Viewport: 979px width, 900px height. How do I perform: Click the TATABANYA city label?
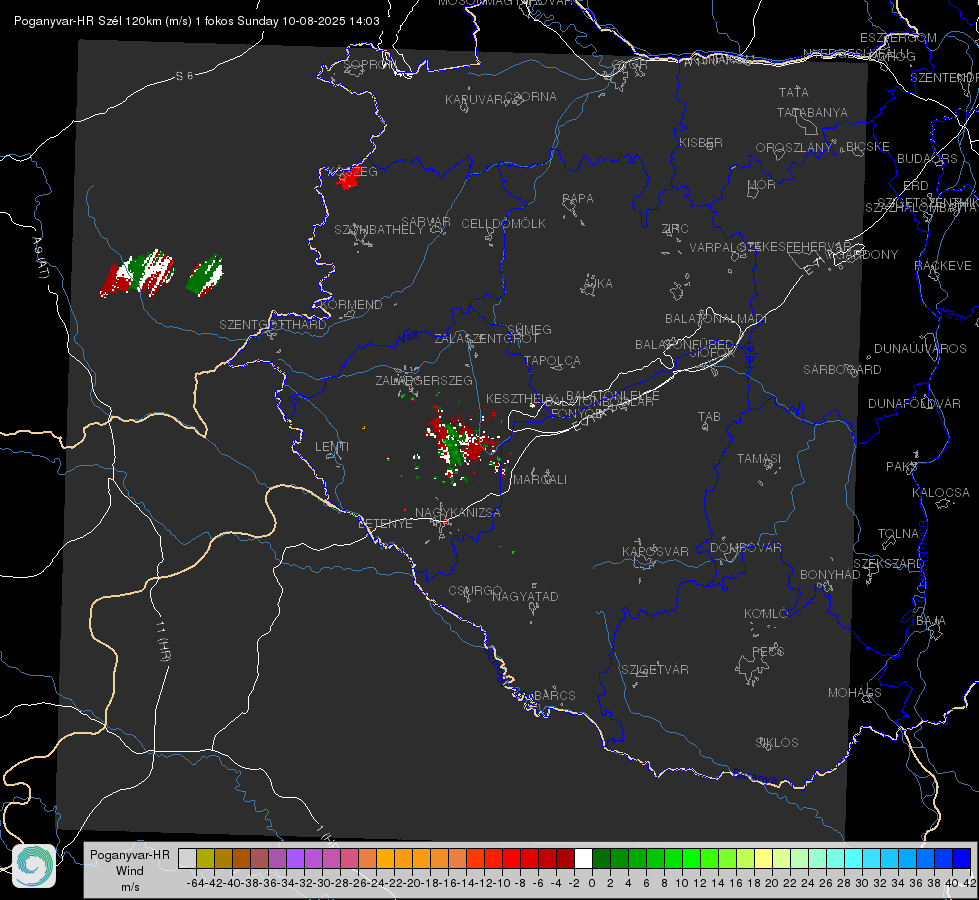[812, 113]
